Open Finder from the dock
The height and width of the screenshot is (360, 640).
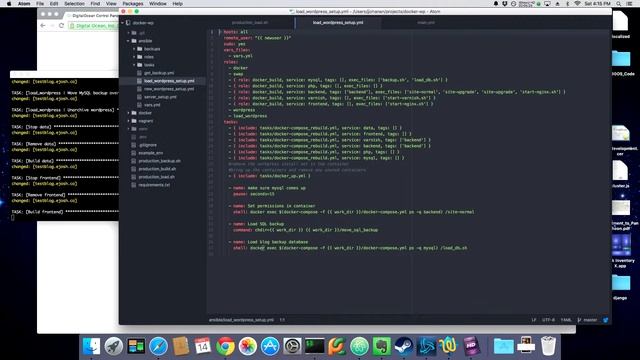91,346
